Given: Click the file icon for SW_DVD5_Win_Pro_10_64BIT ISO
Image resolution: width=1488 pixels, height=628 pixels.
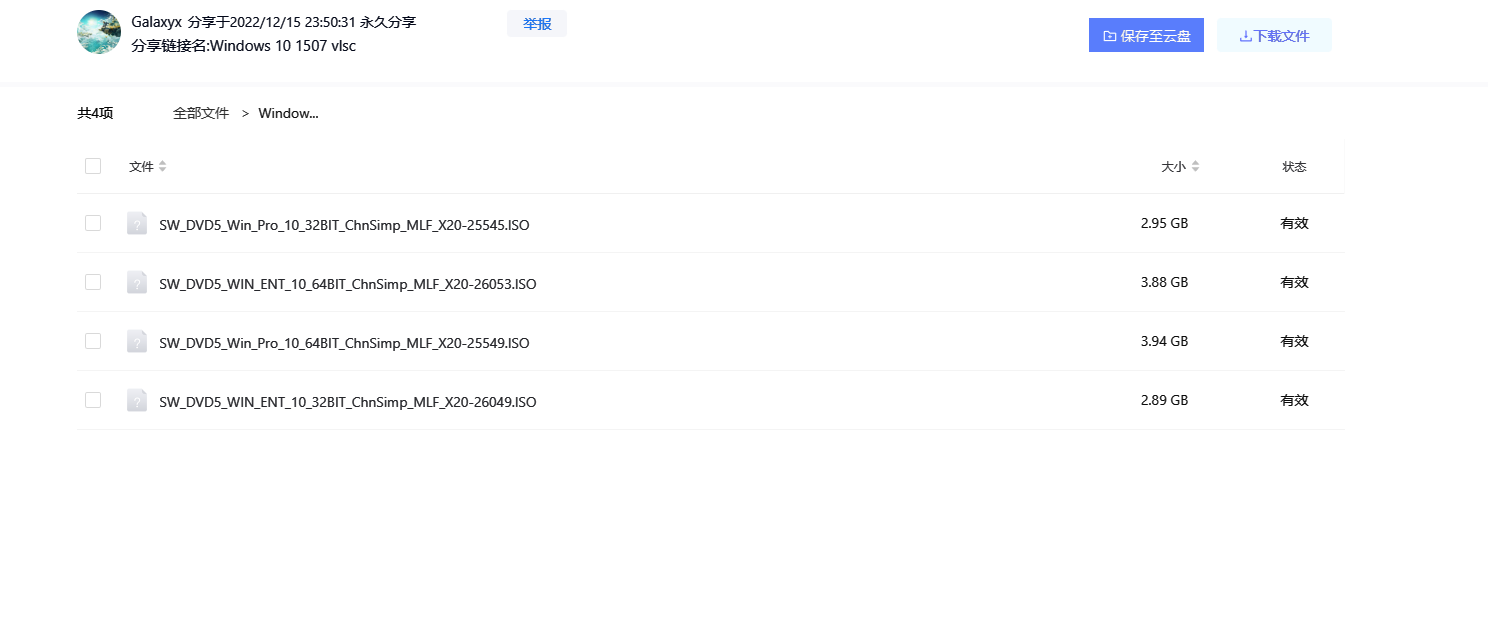Looking at the screenshot, I should tap(137, 341).
